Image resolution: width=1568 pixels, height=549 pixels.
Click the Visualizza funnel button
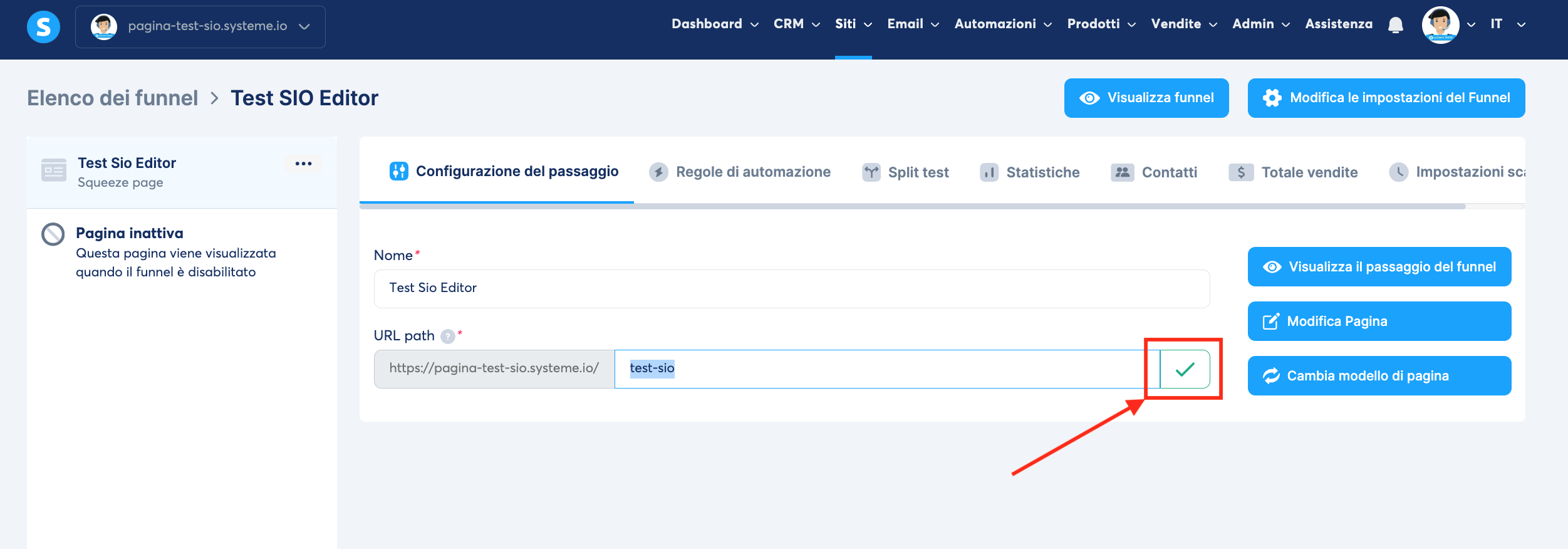[x=1146, y=98]
